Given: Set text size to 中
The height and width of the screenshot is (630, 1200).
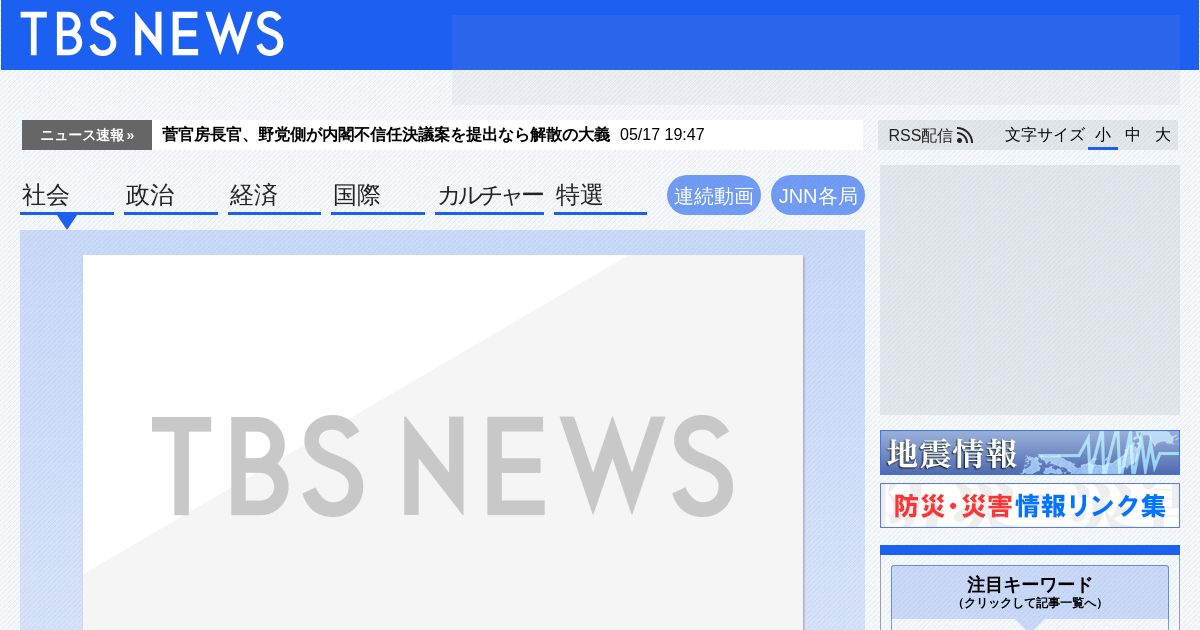Looking at the screenshot, I should (x=1132, y=135).
